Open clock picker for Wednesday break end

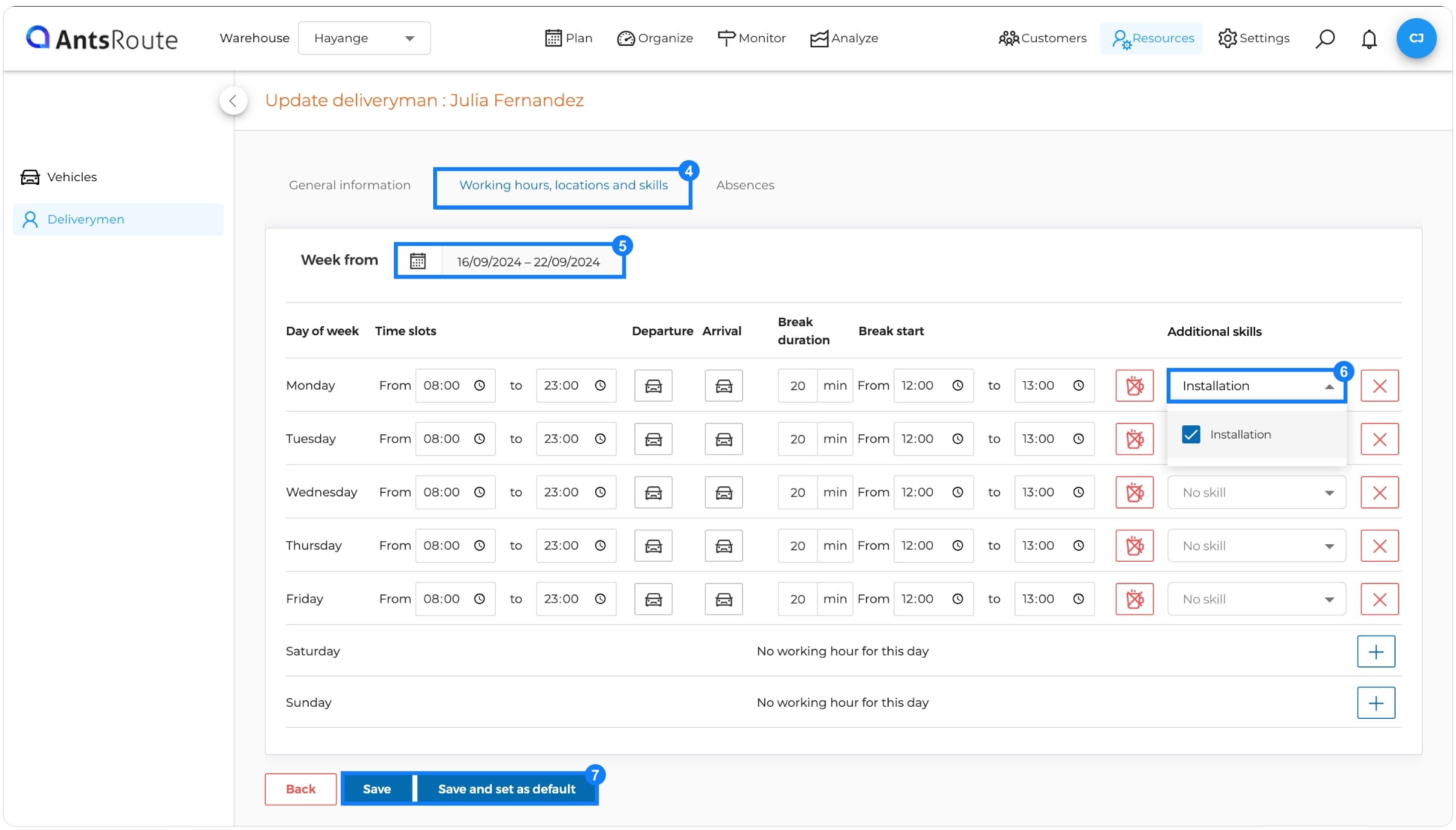coord(1079,492)
